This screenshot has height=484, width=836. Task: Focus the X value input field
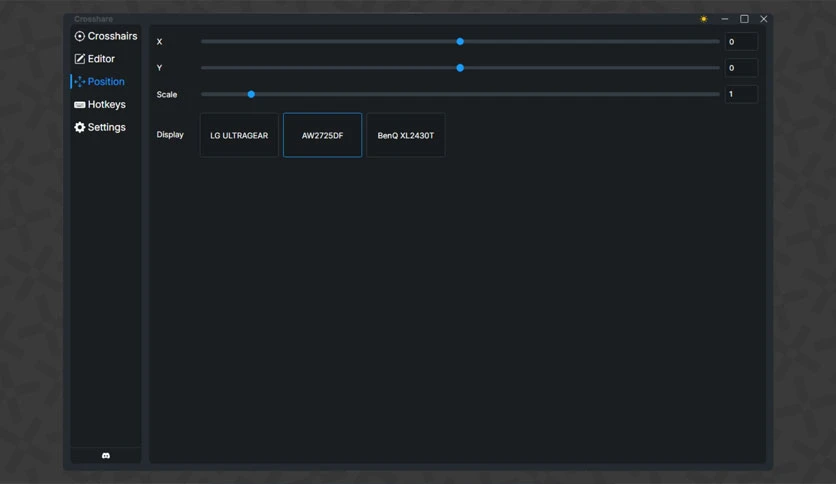pyautogui.click(x=741, y=42)
